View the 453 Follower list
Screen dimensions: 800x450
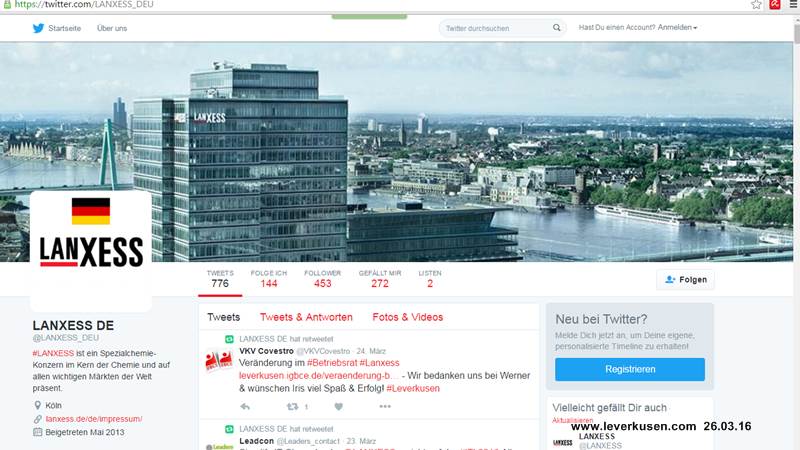point(322,279)
